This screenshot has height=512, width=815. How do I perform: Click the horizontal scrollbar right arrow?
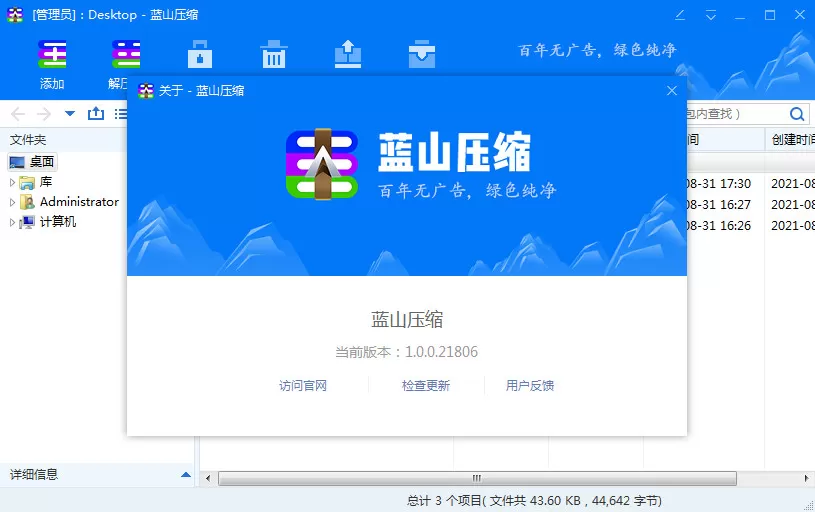click(806, 478)
